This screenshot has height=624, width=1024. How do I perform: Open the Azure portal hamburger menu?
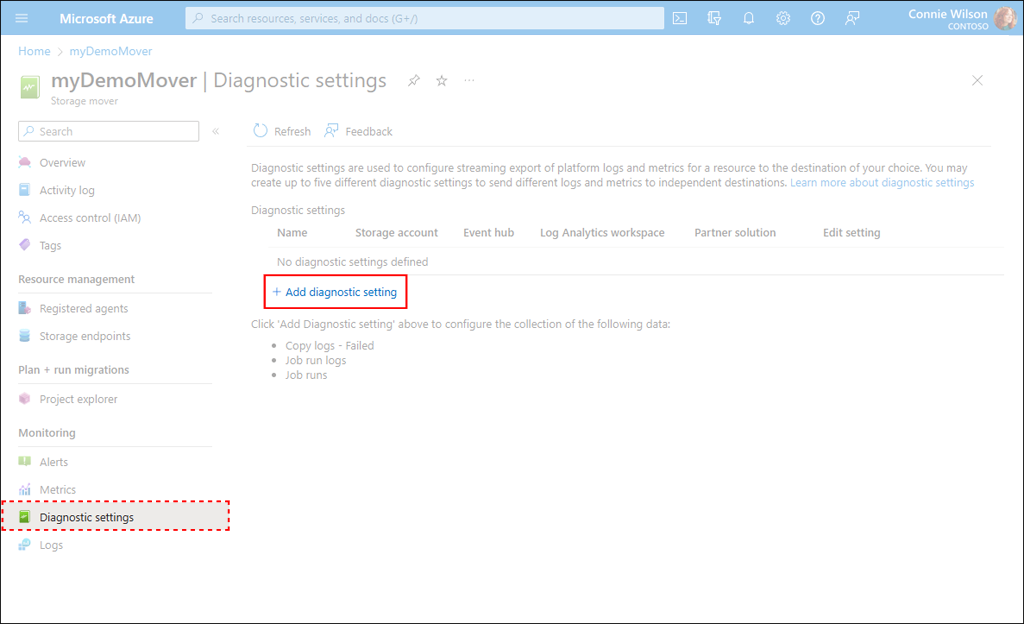pyautogui.click(x=22, y=18)
